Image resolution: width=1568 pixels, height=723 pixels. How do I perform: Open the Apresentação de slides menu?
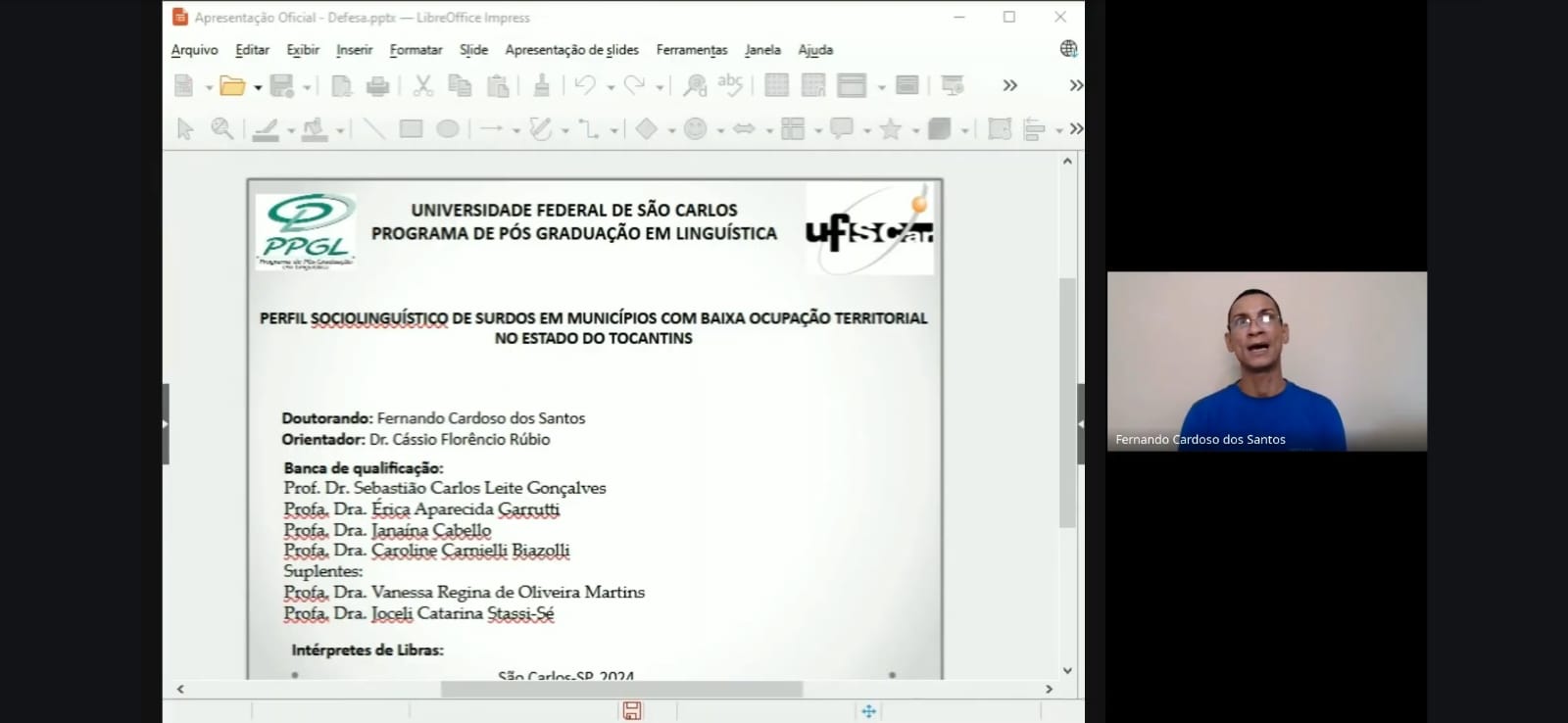click(571, 50)
